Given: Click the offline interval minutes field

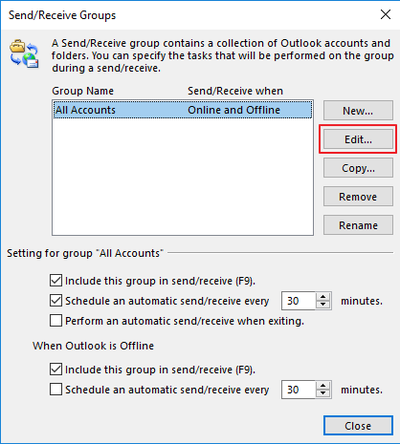Looking at the screenshot, I should tap(299, 389).
